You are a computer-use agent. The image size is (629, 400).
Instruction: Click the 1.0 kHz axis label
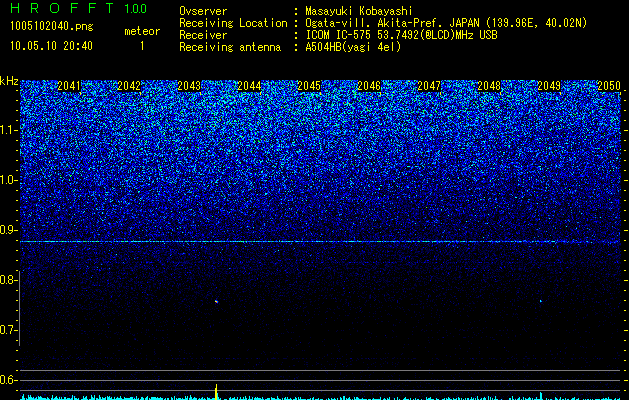point(8,180)
